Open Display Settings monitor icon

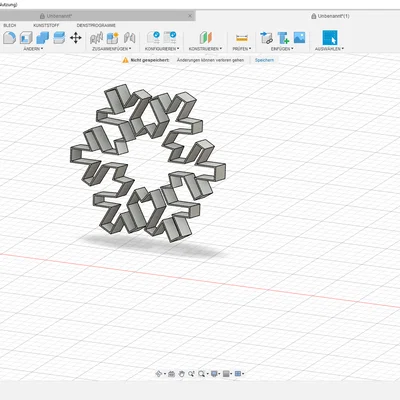tap(214, 374)
